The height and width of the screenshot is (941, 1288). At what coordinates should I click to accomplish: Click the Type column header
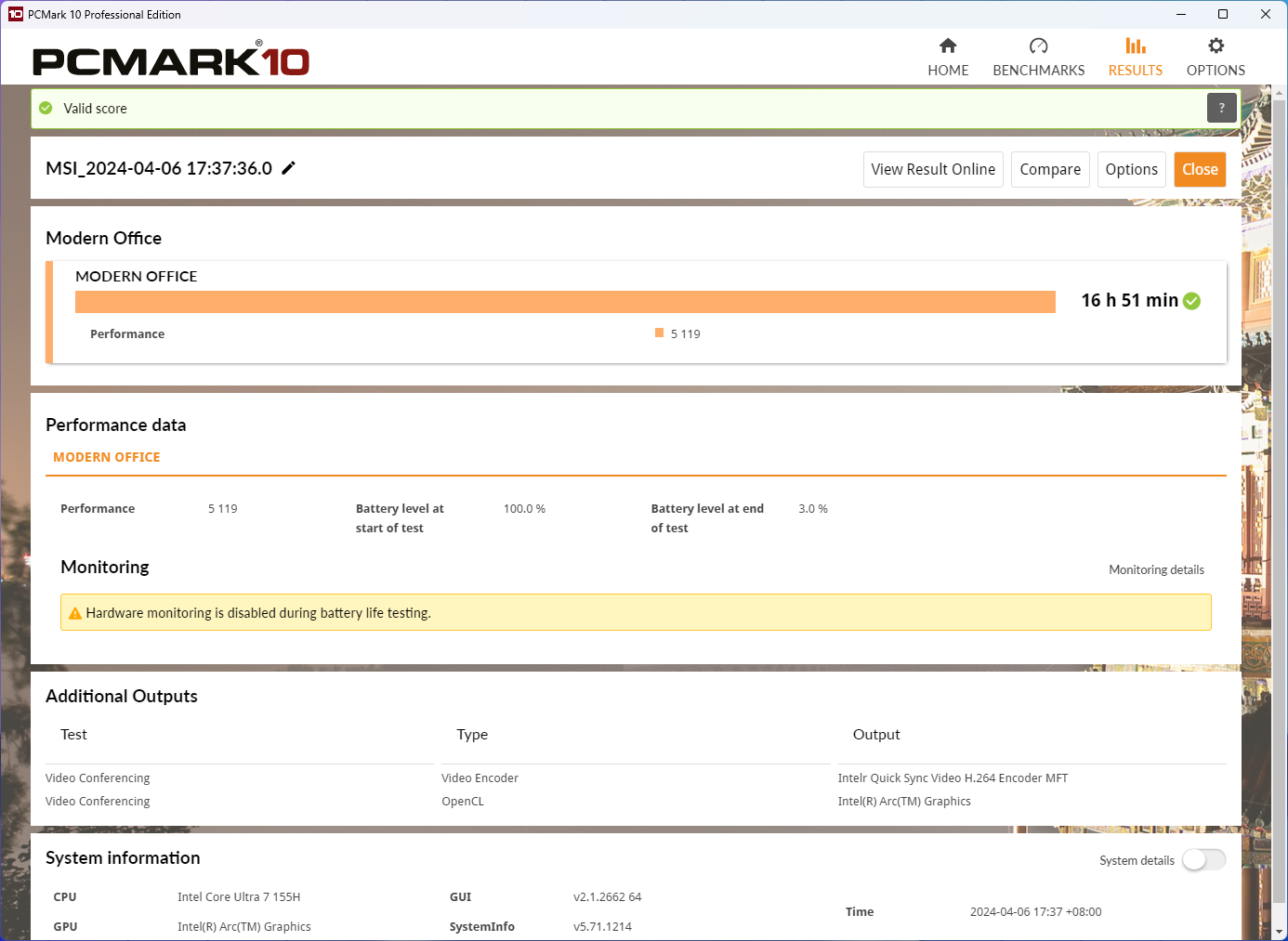(x=472, y=734)
